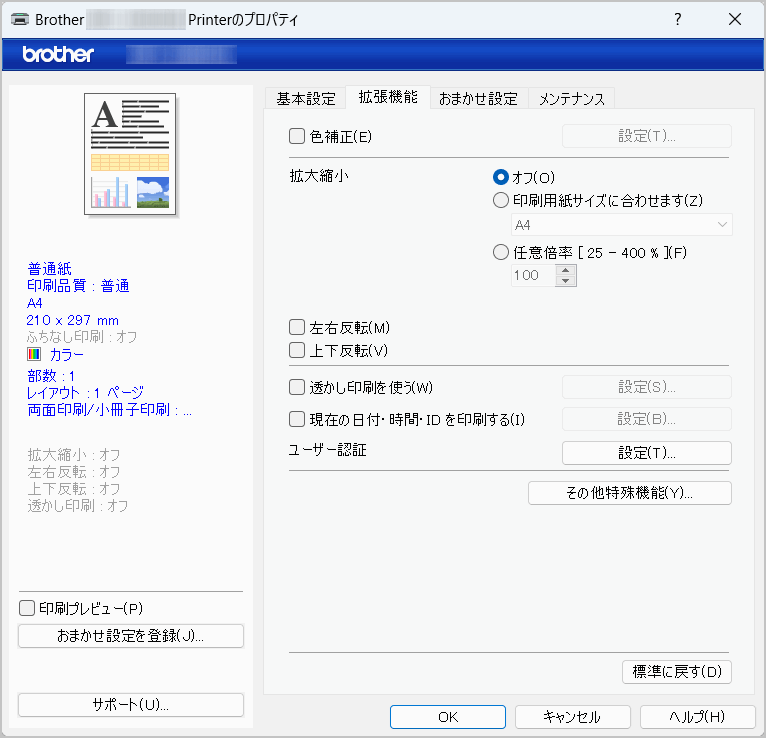Toggle 印刷プレビュー(P) checkbox
Viewport: 766px width, 738px height.
click(27, 608)
